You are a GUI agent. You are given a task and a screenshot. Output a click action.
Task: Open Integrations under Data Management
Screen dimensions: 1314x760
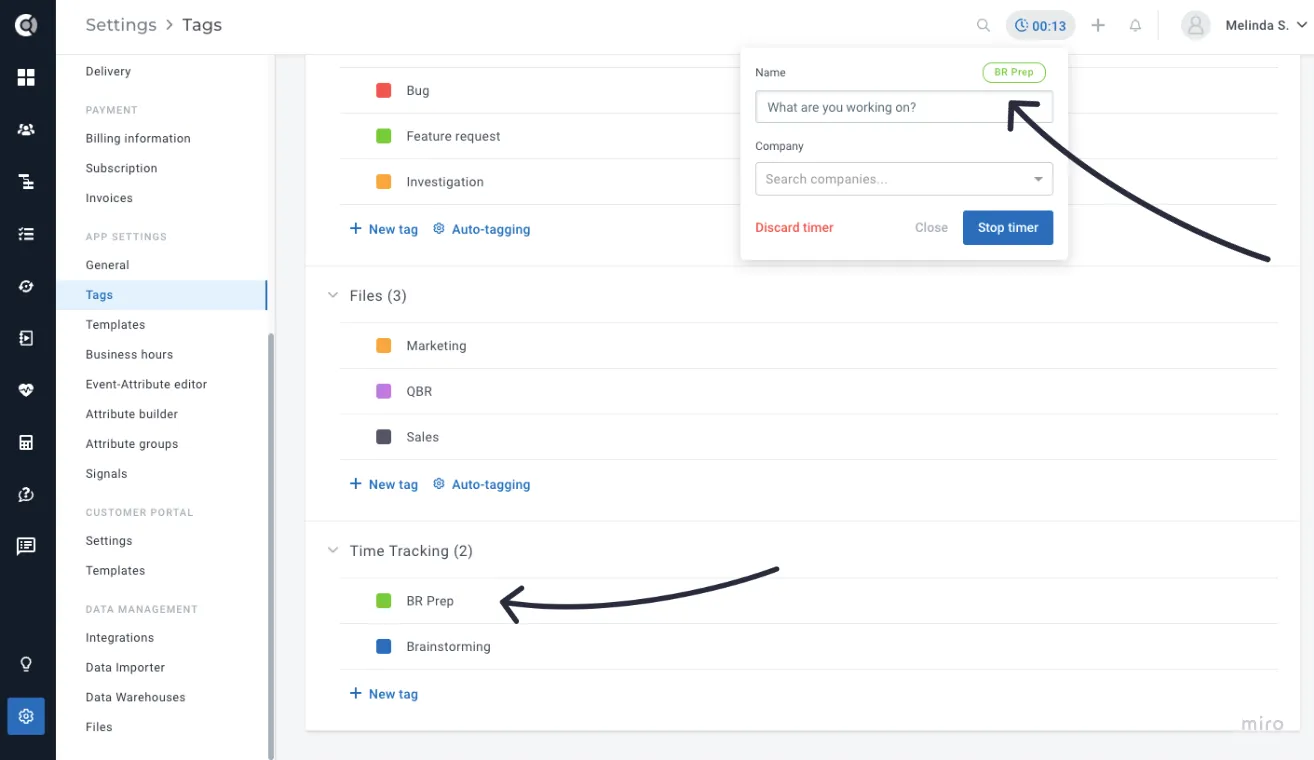(120, 637)
